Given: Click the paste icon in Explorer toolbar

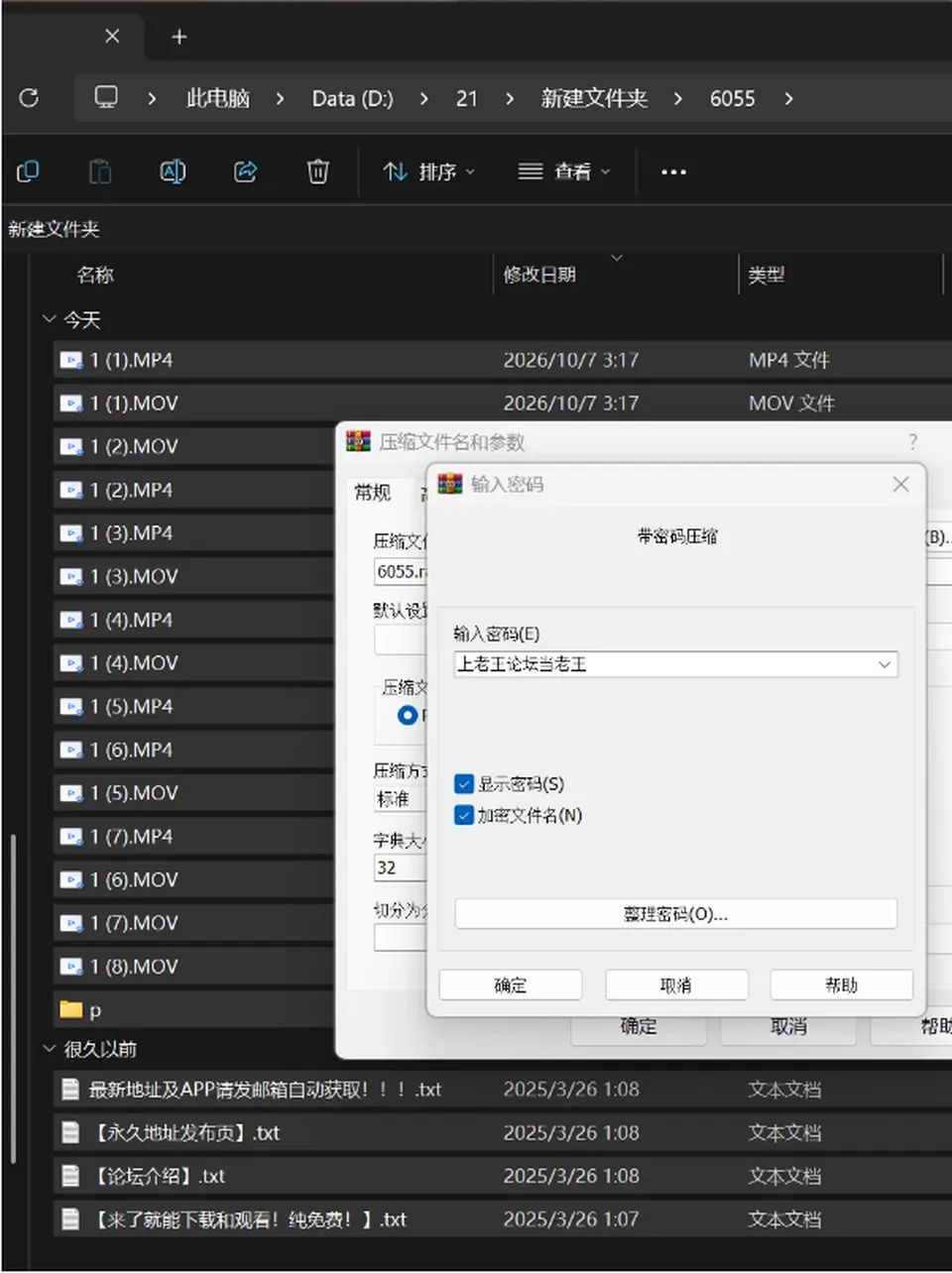Looking at the screenshot, I should (100, 172).
